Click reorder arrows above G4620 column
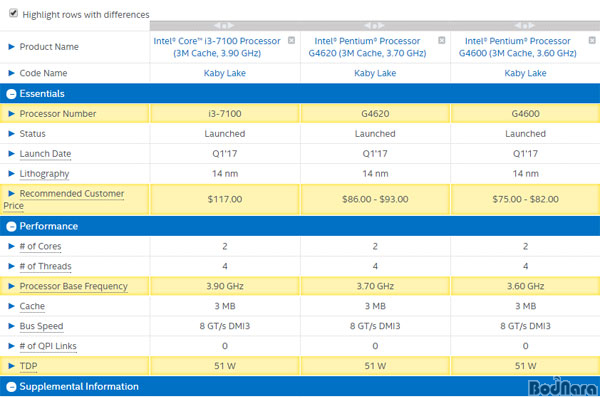This screenshot has width=600, height=398. 375,26
